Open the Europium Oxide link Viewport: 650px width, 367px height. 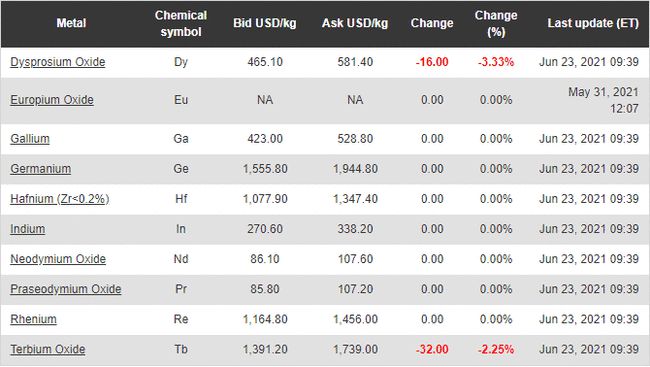(x=52, y=100)
